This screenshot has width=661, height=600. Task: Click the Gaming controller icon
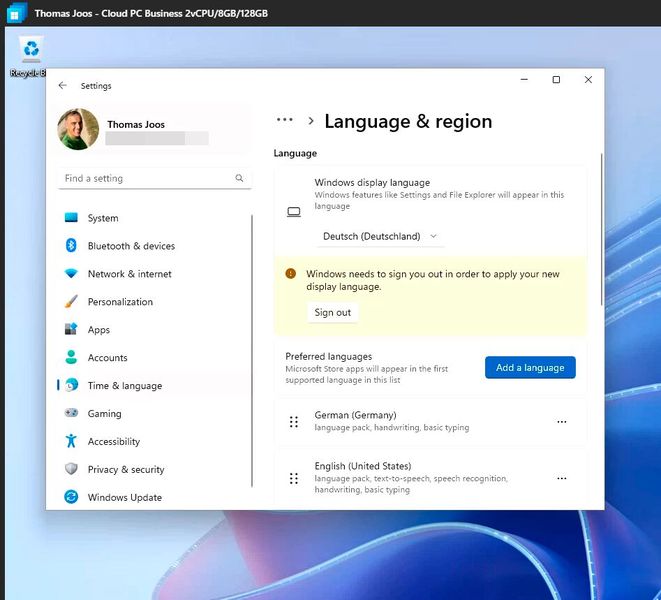click(x=71, y=412)
